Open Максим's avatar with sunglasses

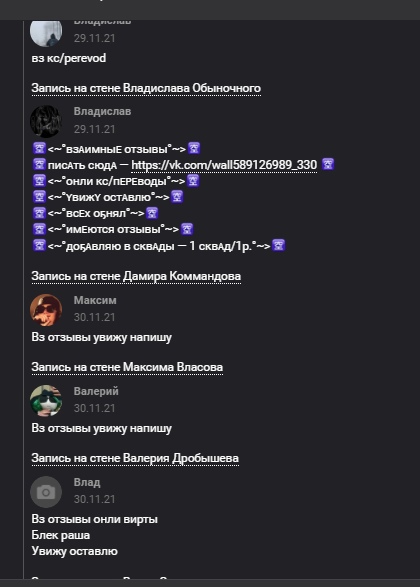click(46, 310)
